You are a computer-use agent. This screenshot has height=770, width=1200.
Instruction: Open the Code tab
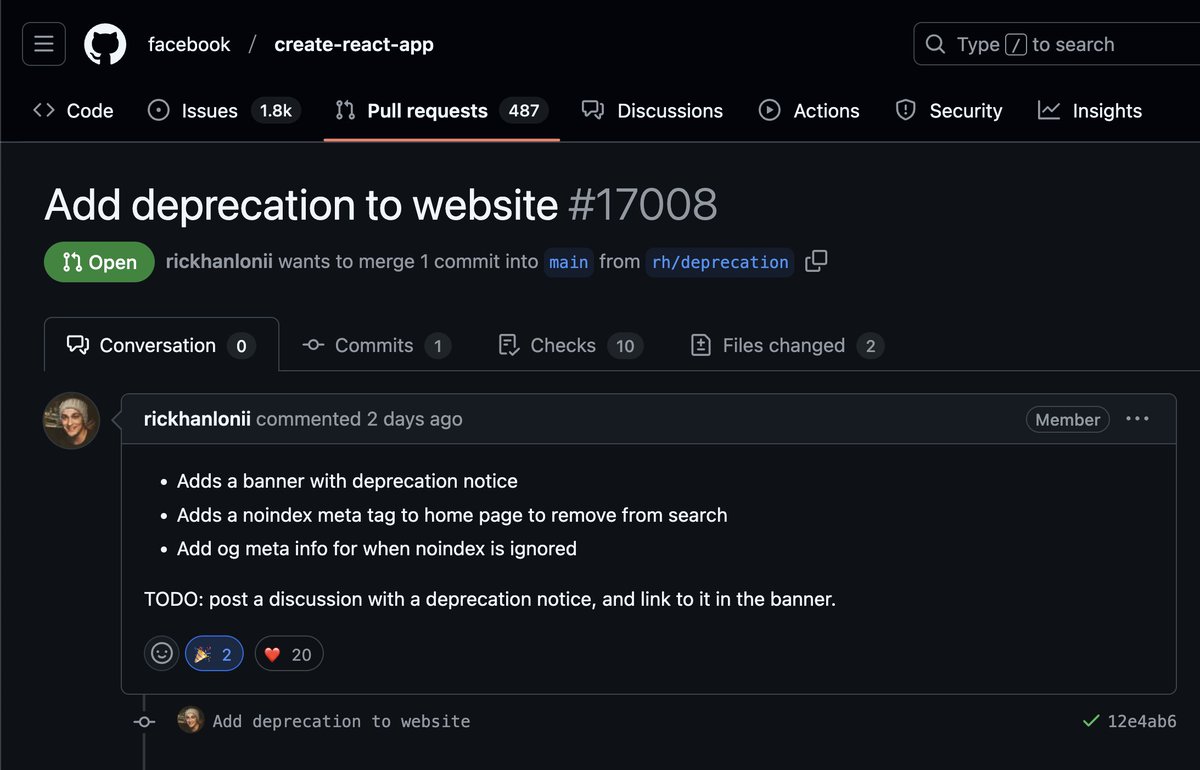73,111
